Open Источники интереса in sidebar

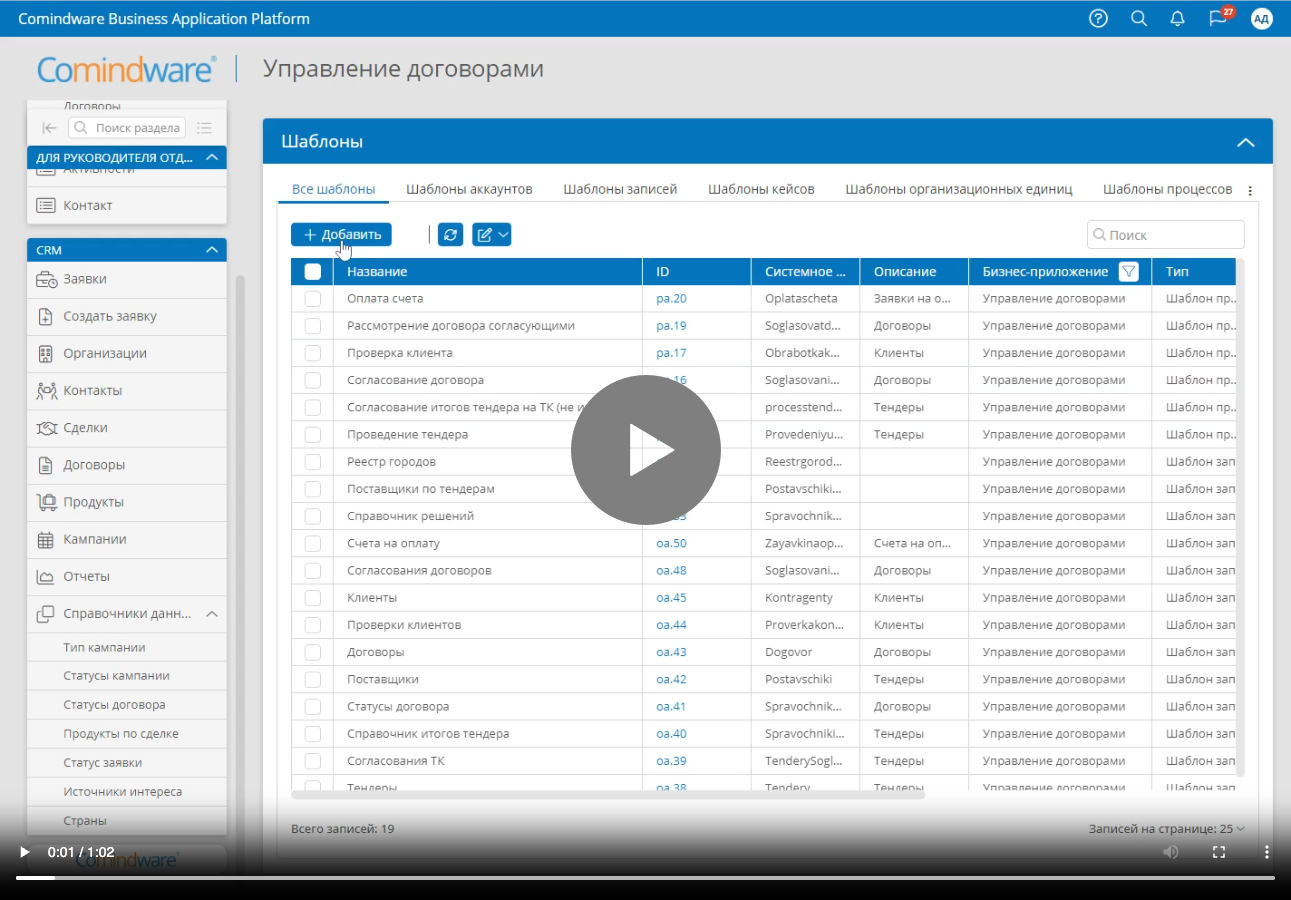122,791
